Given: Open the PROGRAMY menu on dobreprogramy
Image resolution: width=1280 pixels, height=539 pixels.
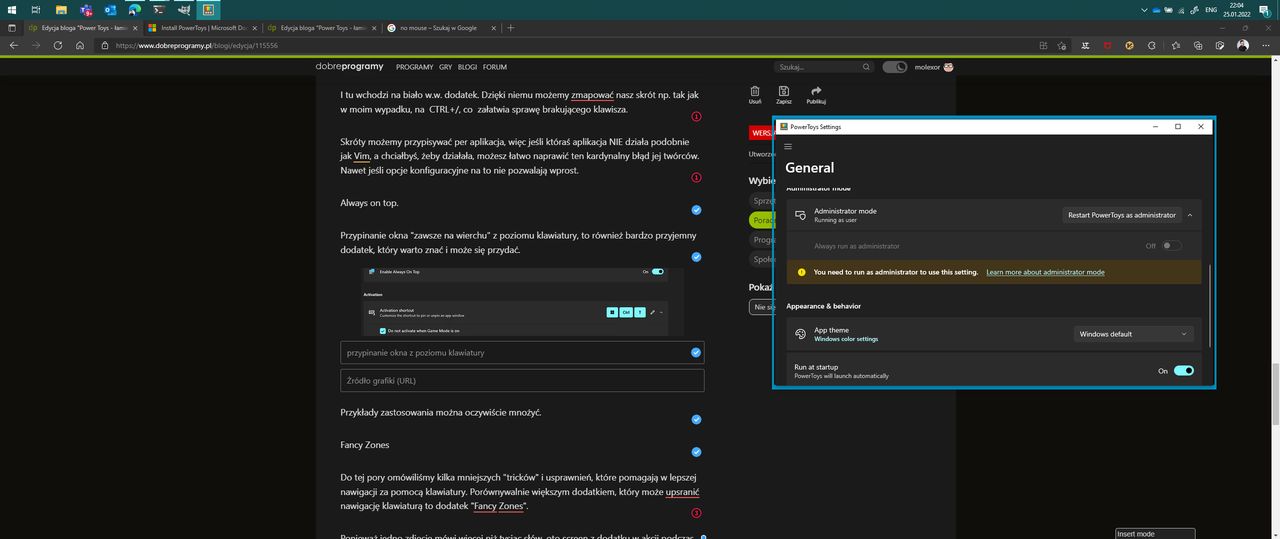Looking at the screenshot, I should [x=414, y=67].
